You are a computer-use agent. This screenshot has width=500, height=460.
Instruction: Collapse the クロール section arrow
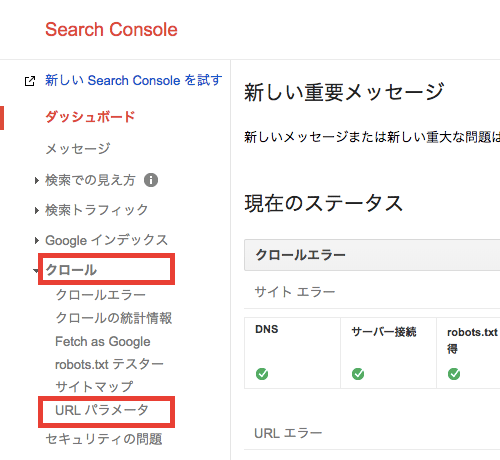click(36, 271)
